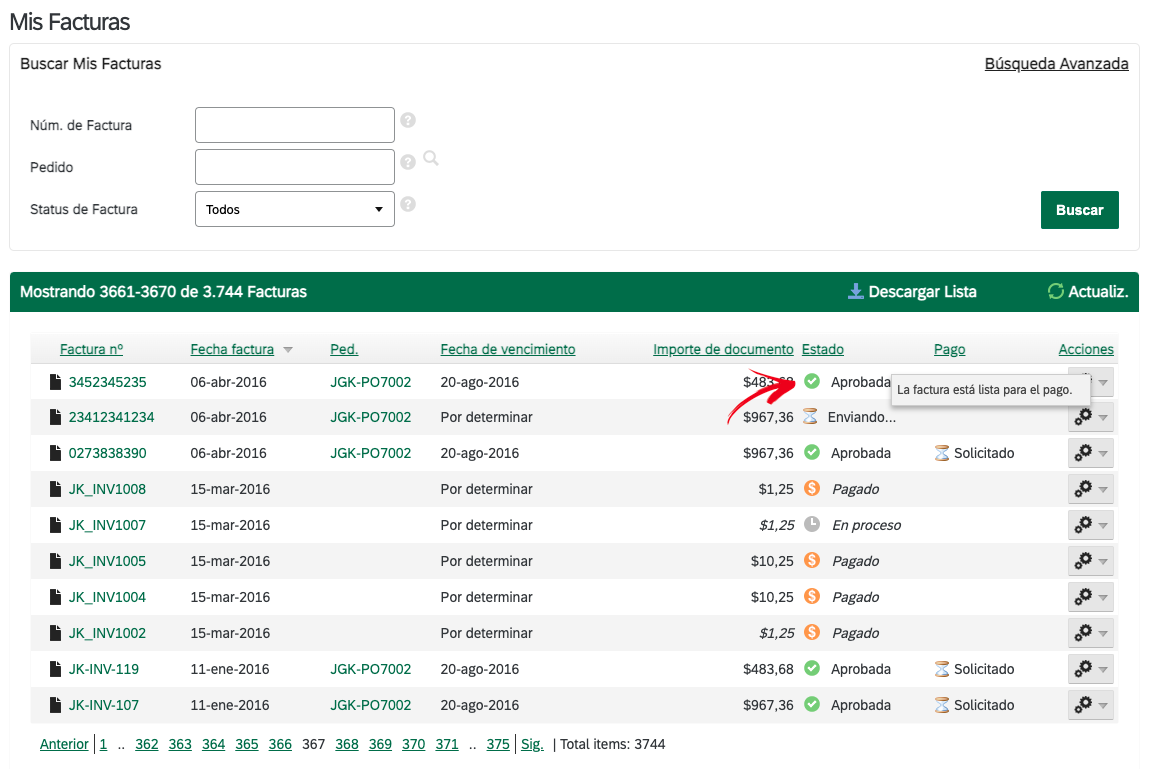Open the Pedido search magnifier icon
The height and width of the screenshot is (769, 1155).
click(431, 158)
